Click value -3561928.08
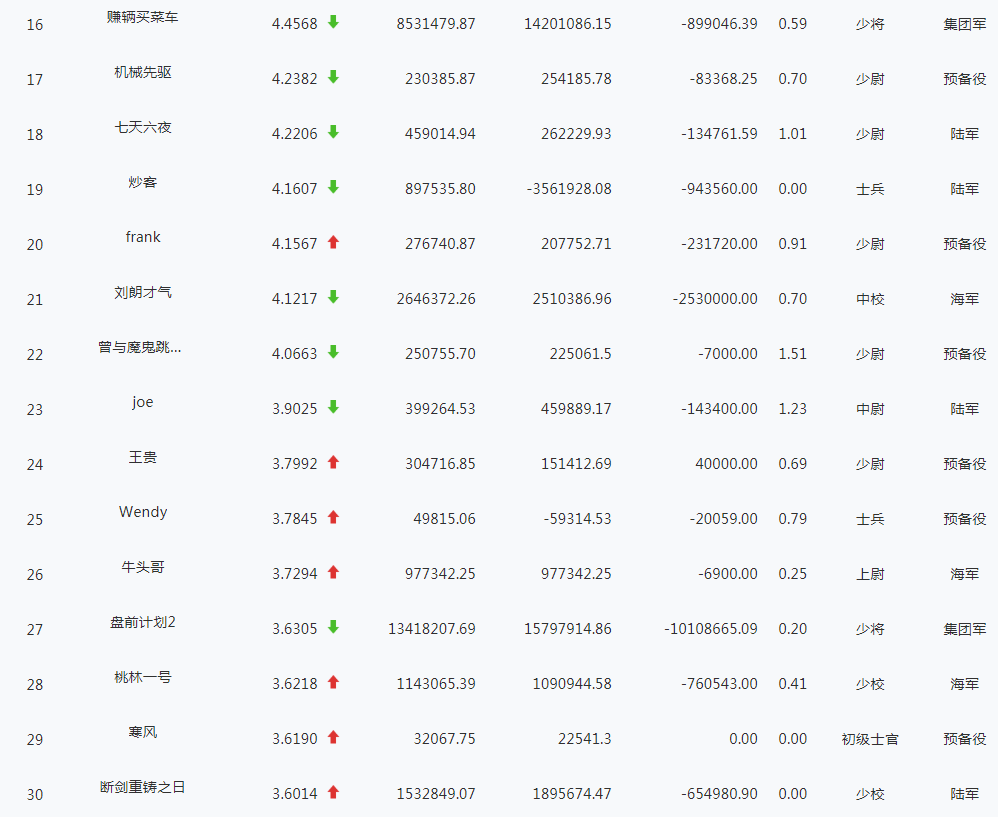This screenshot has height=817, width=998. coord(569,189)
